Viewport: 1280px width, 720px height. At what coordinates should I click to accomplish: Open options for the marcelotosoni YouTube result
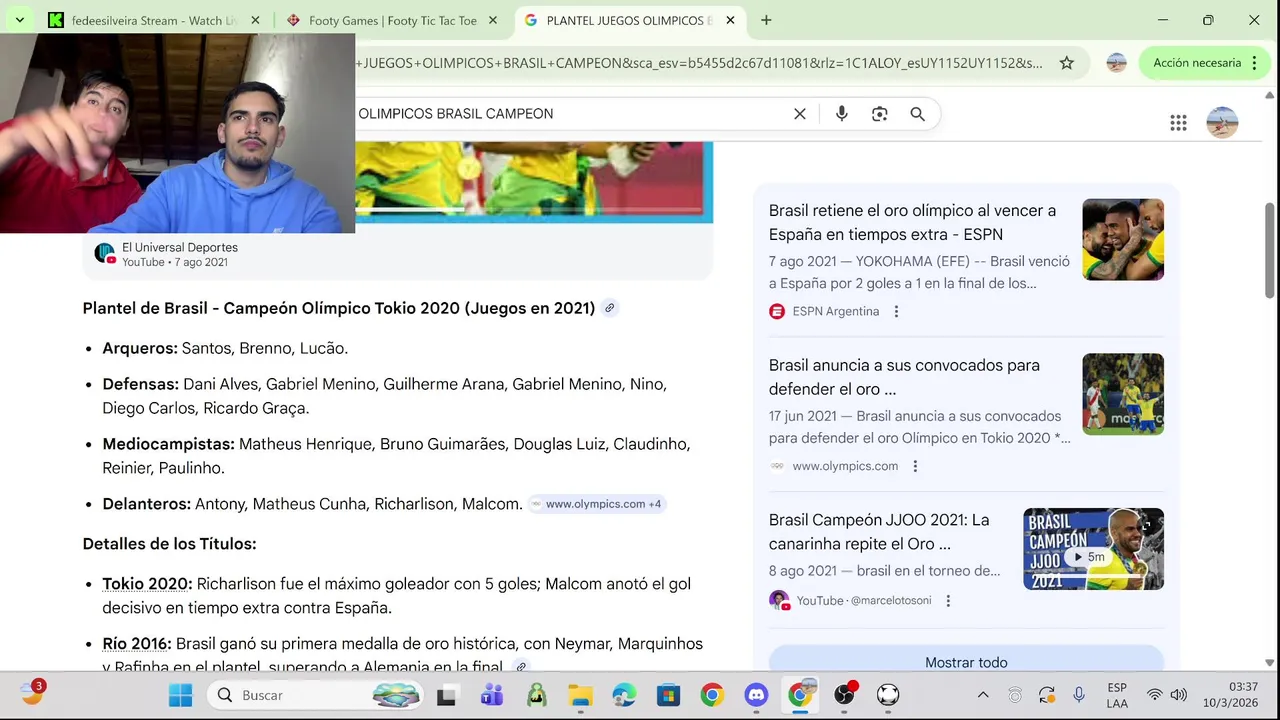(948, 600)
